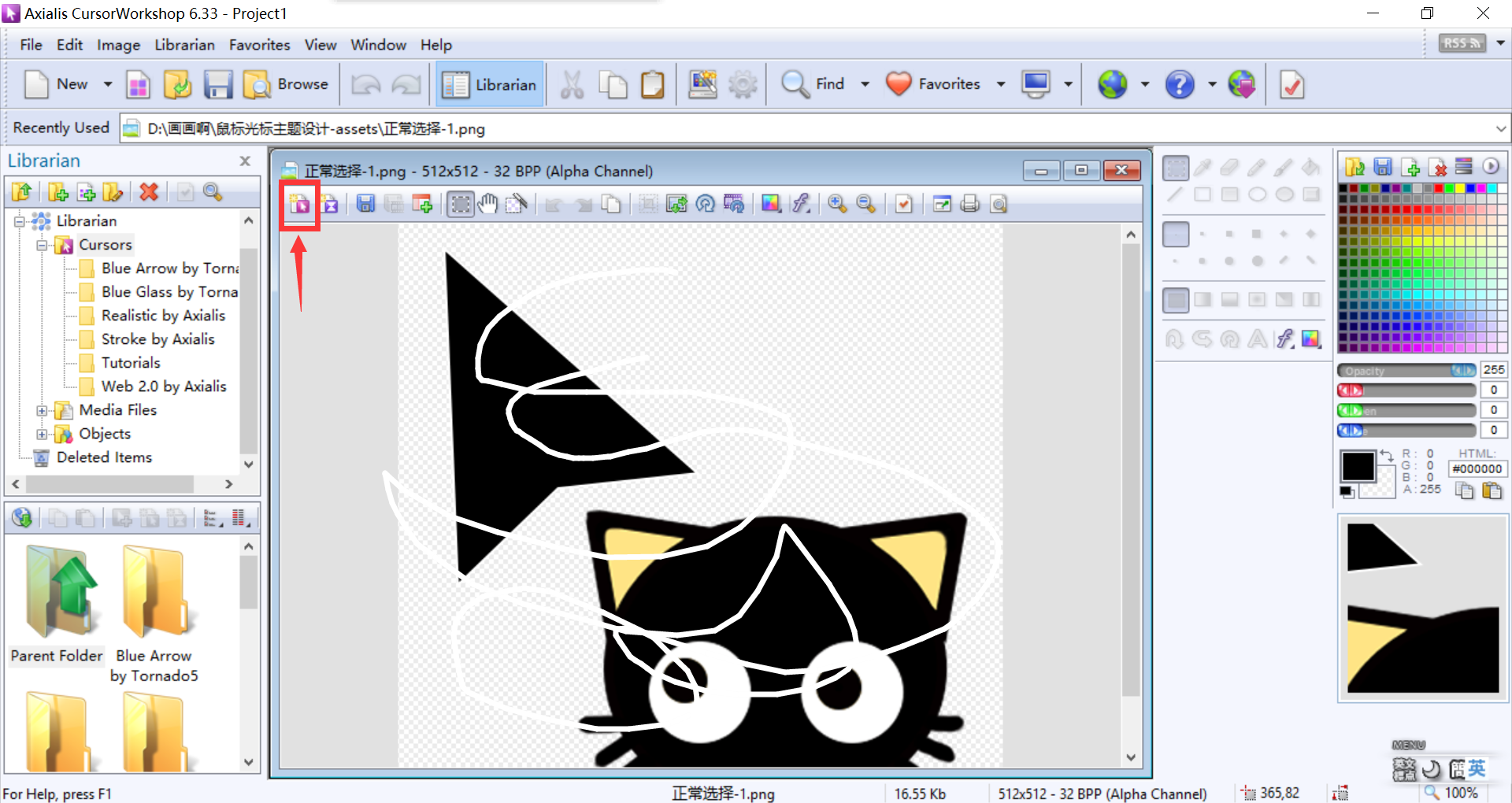The height and width of the screenshot is (803, 1512).
Task: Select the brush tool
Action: point(1284,168)
